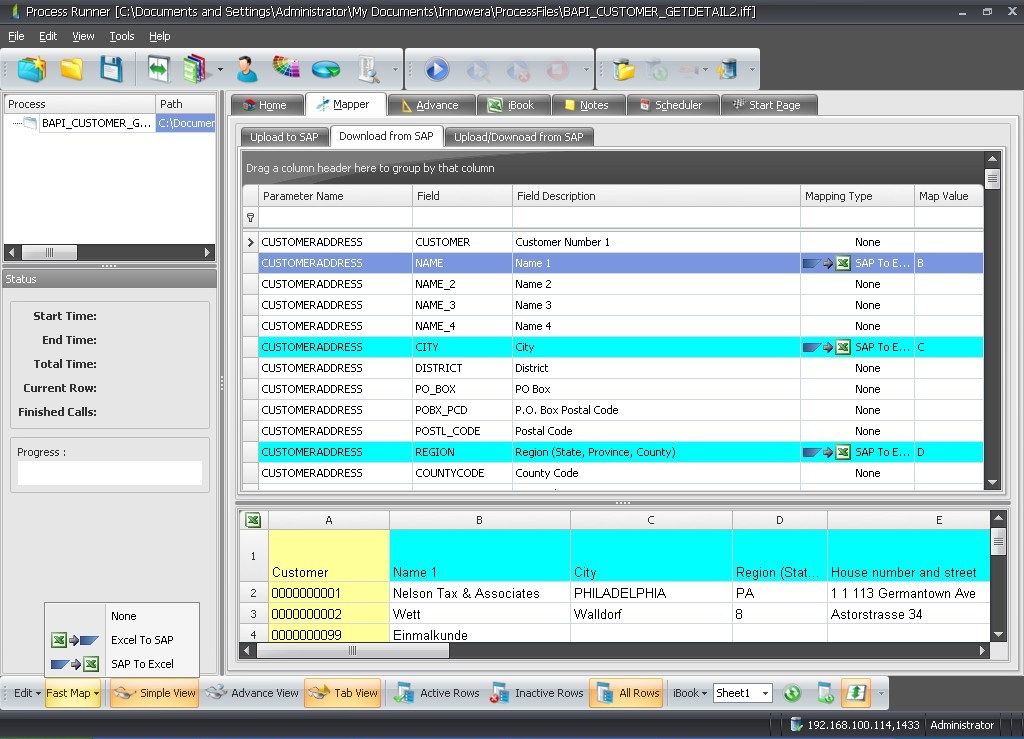Click the green refresh icon beside Sheet1
Screen dimensions: 1024x739
tap(792, 693)
